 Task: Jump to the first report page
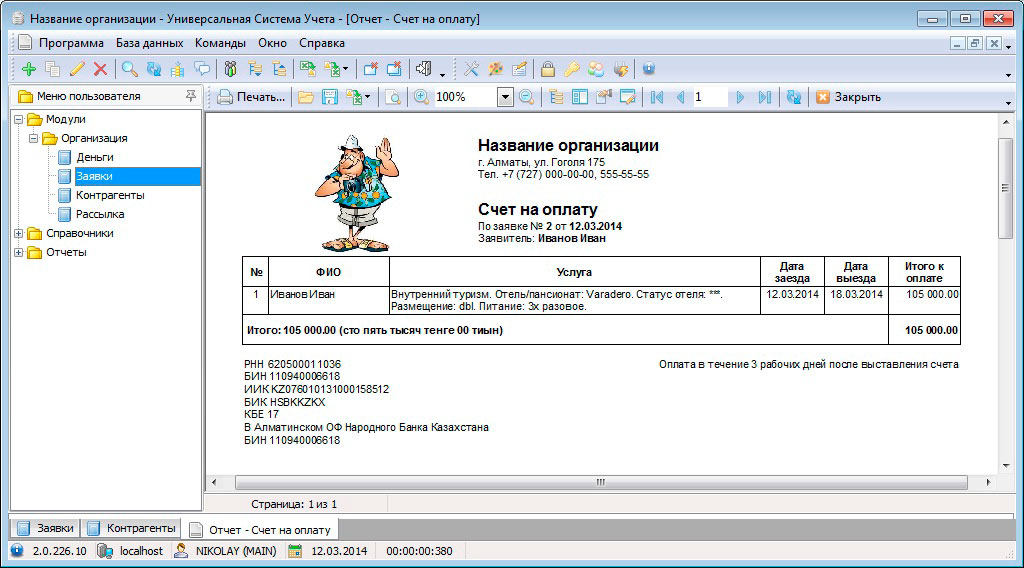657,97
